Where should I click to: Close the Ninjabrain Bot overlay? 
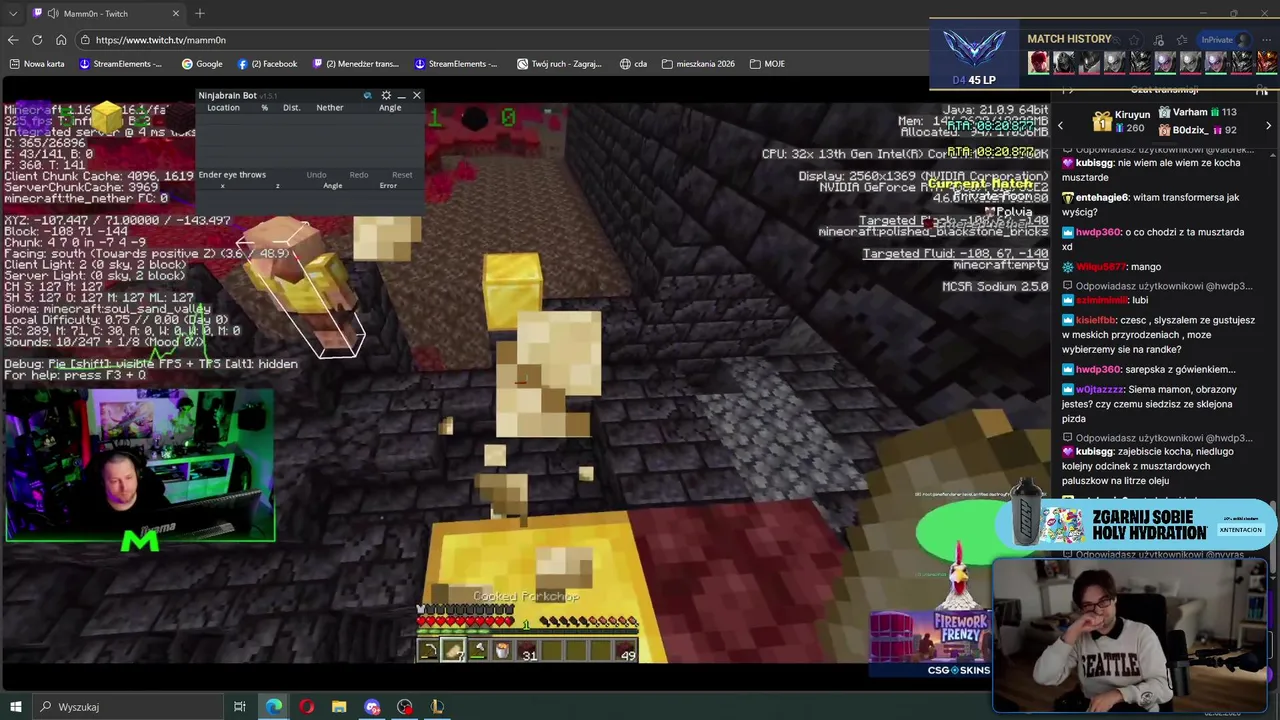[417, 96]
